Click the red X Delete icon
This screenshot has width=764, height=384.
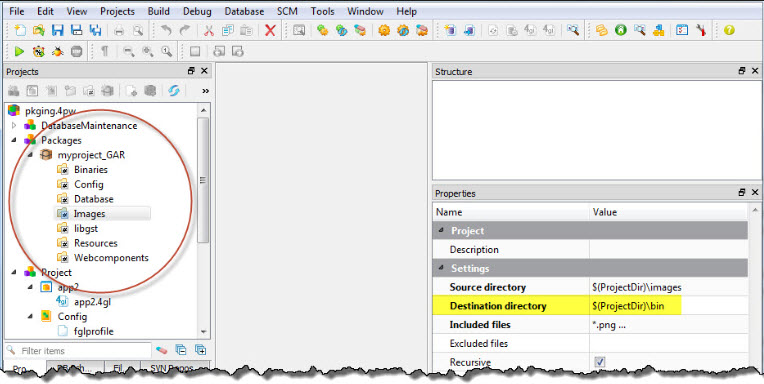point(270,31)
